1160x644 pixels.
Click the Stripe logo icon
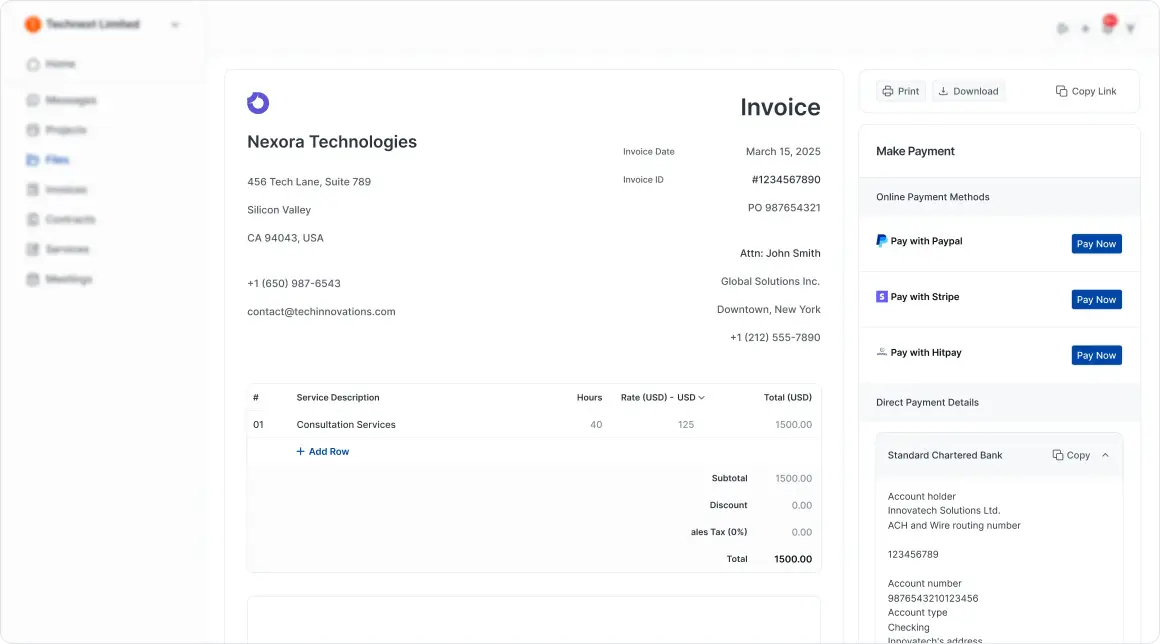tap(881, 296)
